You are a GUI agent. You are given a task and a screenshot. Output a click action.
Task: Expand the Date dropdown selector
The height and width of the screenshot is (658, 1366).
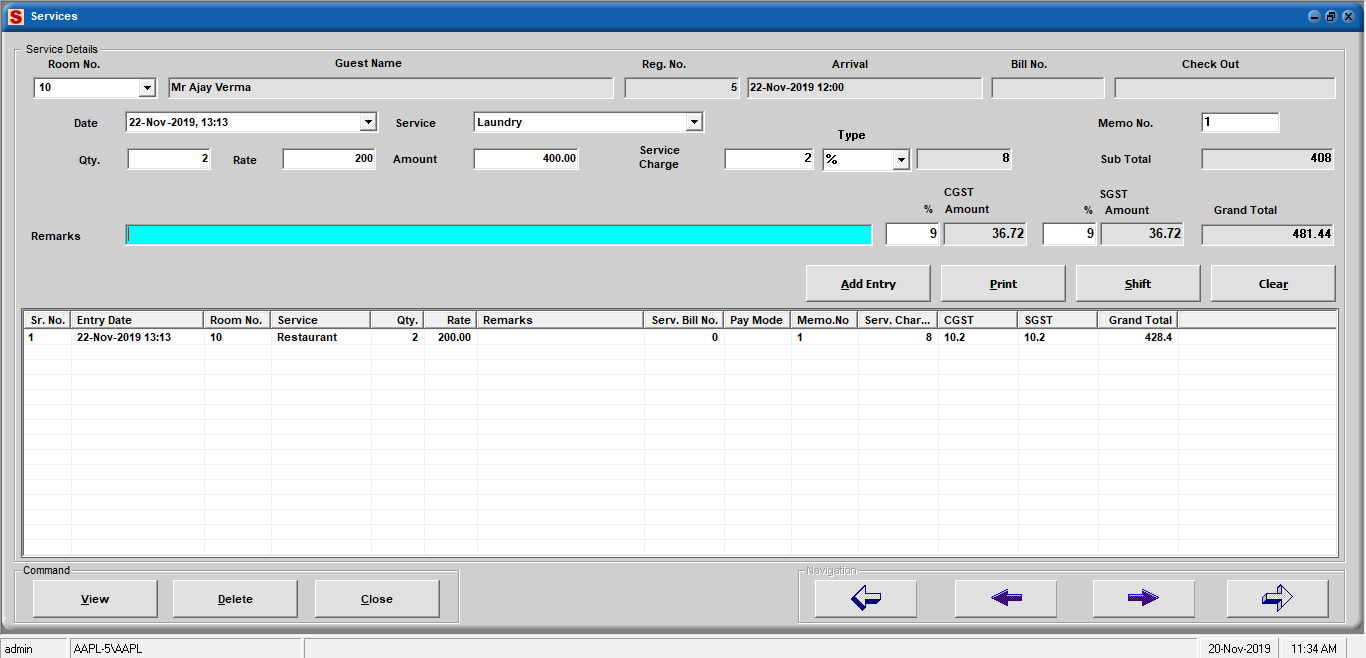pyautogui.click(x=368, y=122)
